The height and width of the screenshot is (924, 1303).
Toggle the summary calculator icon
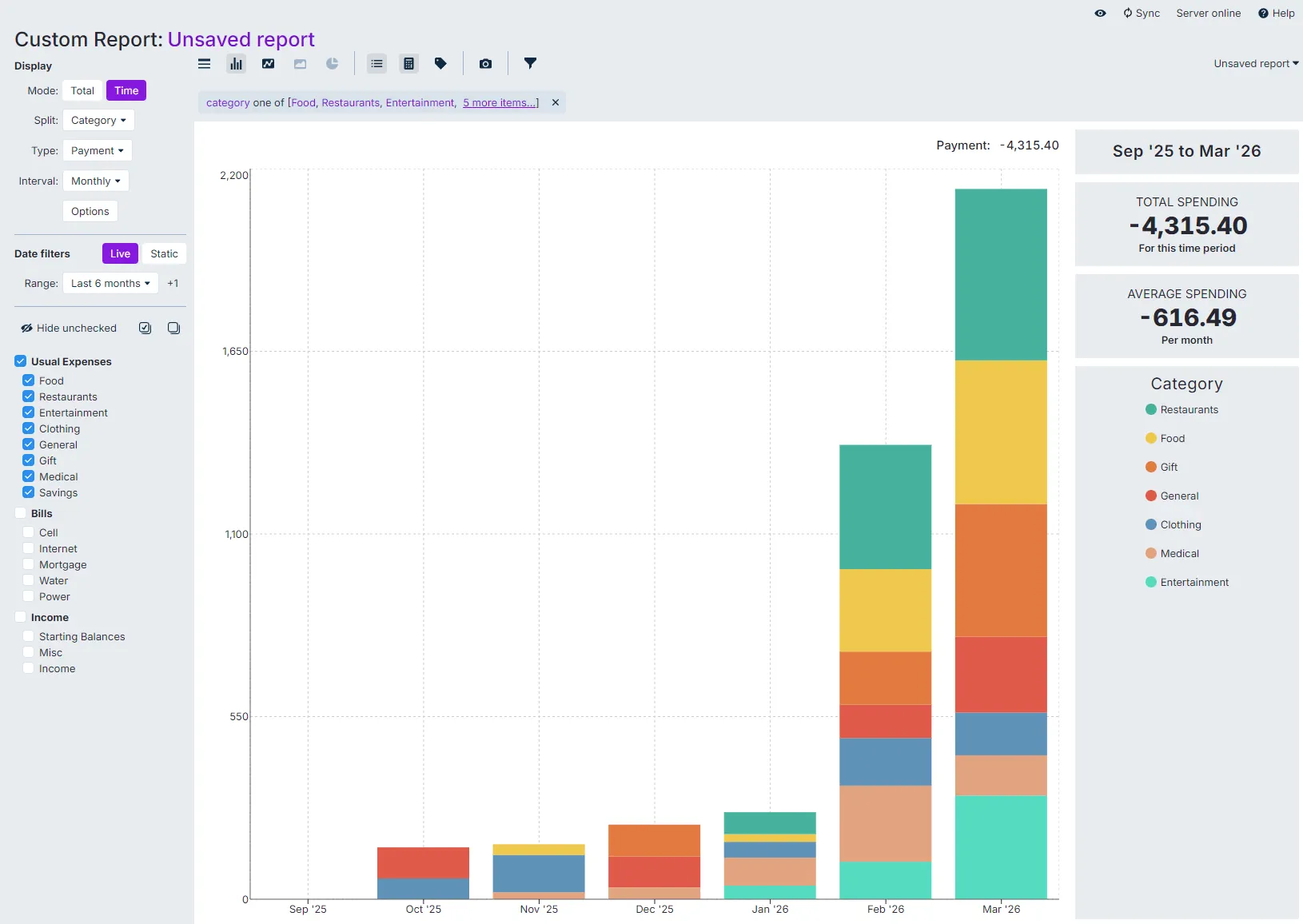point(408,64)
